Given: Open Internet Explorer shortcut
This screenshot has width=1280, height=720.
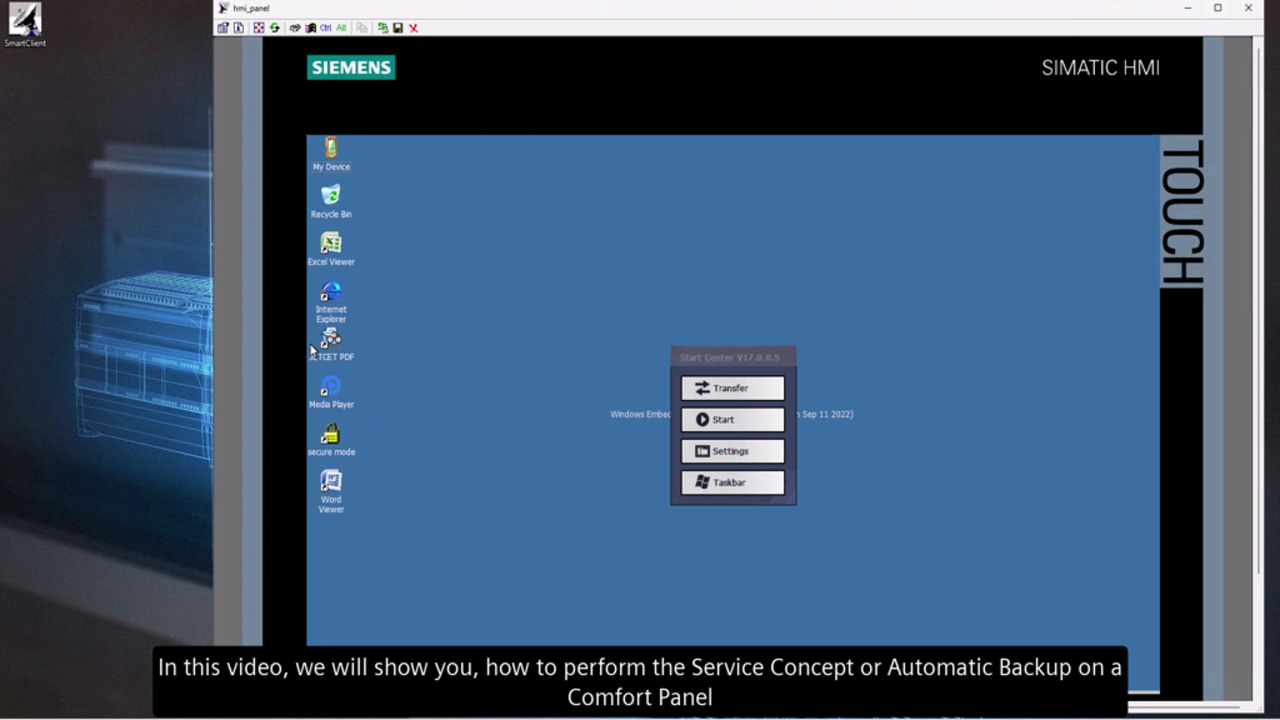Looking at the screenshot, I should [331, 292].
